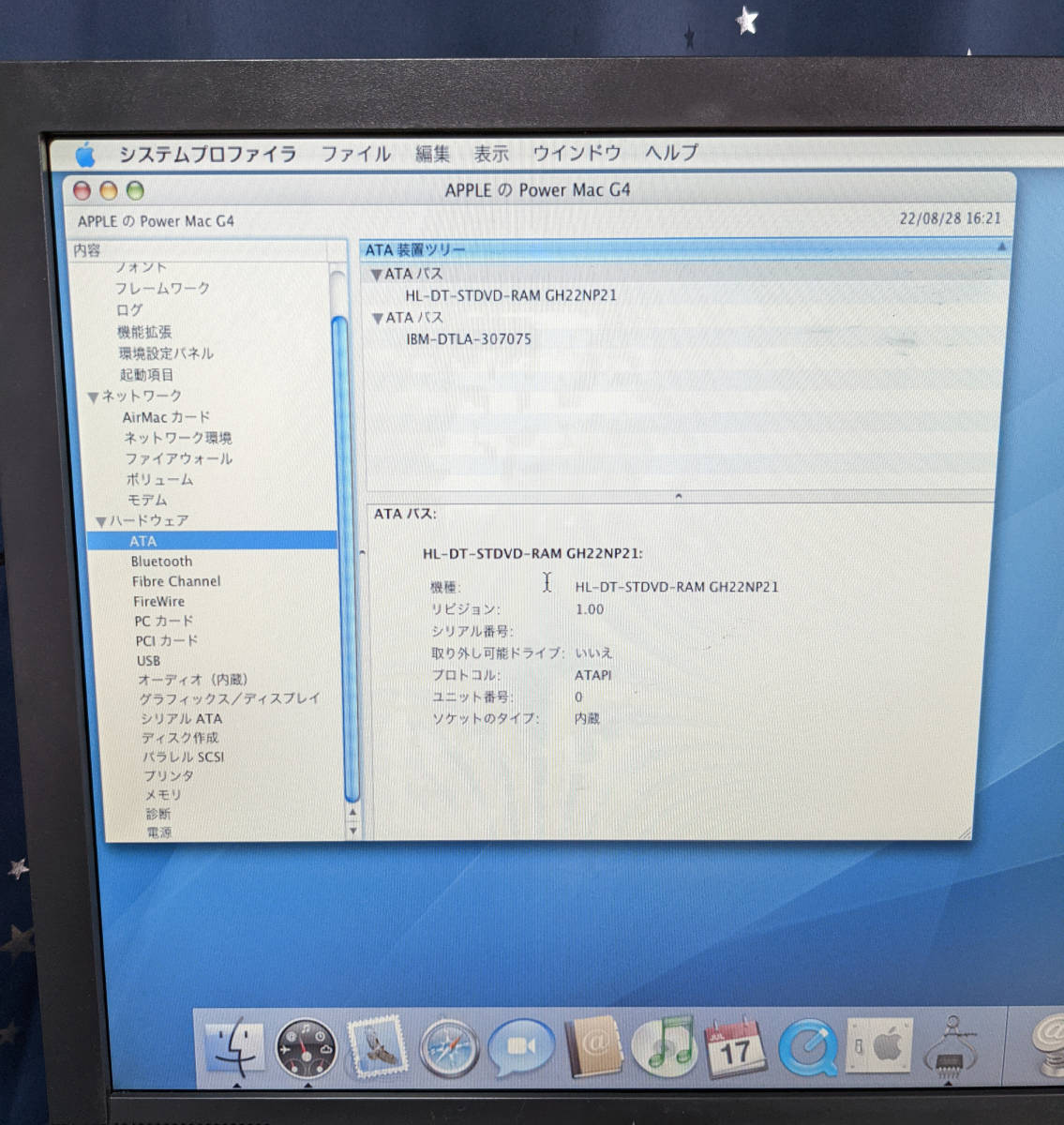Collapse the ハードウェア section
Screen dimensions: 1064x1125
click(x=100, y=521)
